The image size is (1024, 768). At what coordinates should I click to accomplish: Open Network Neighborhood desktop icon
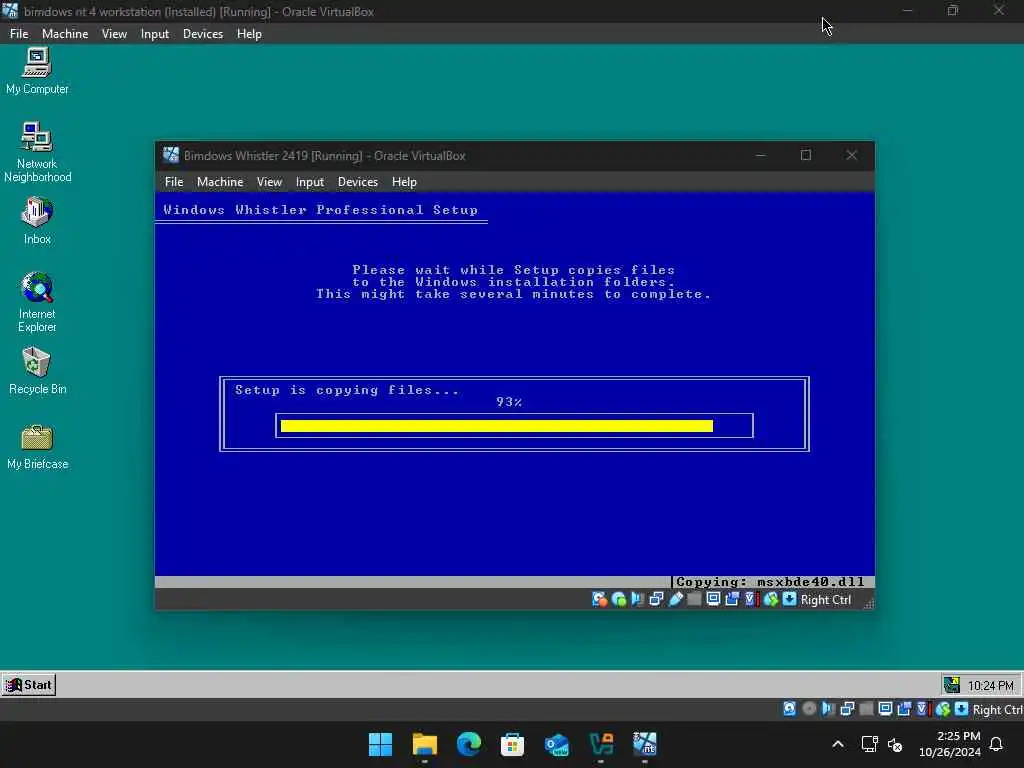tap(37, 152)
